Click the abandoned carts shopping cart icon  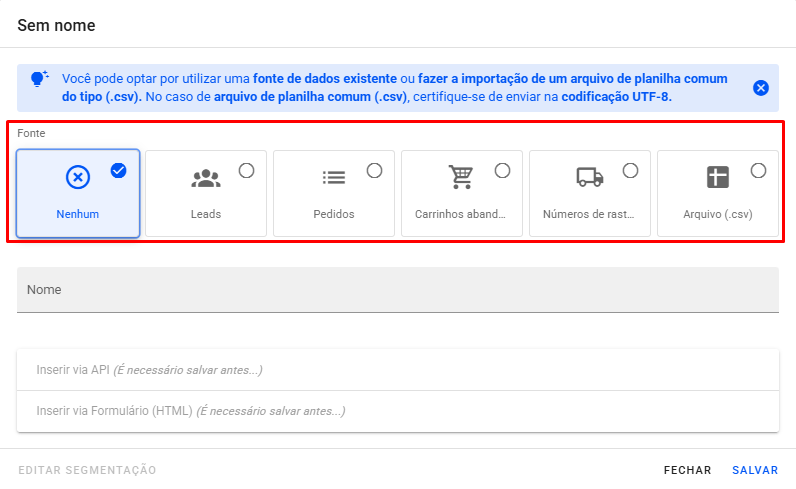pyautogui.click(x=461, y=177)
